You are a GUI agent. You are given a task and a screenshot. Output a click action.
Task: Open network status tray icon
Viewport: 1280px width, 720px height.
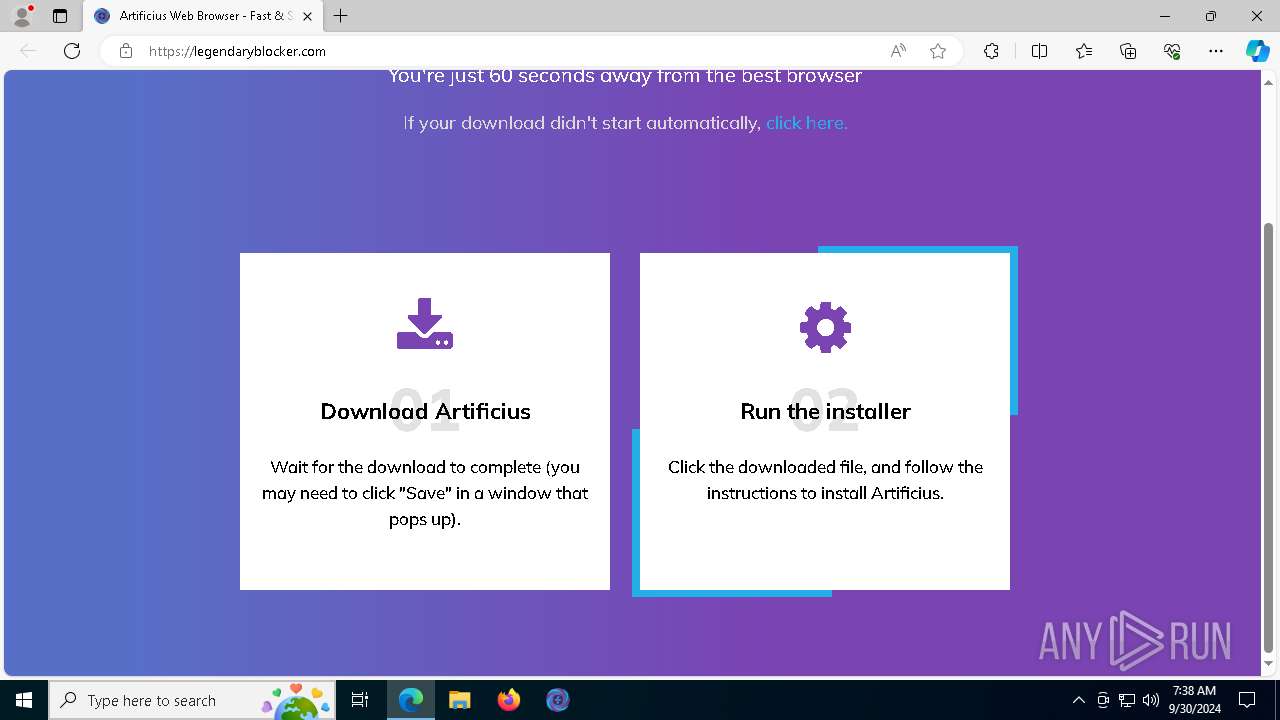point(1127,700)
